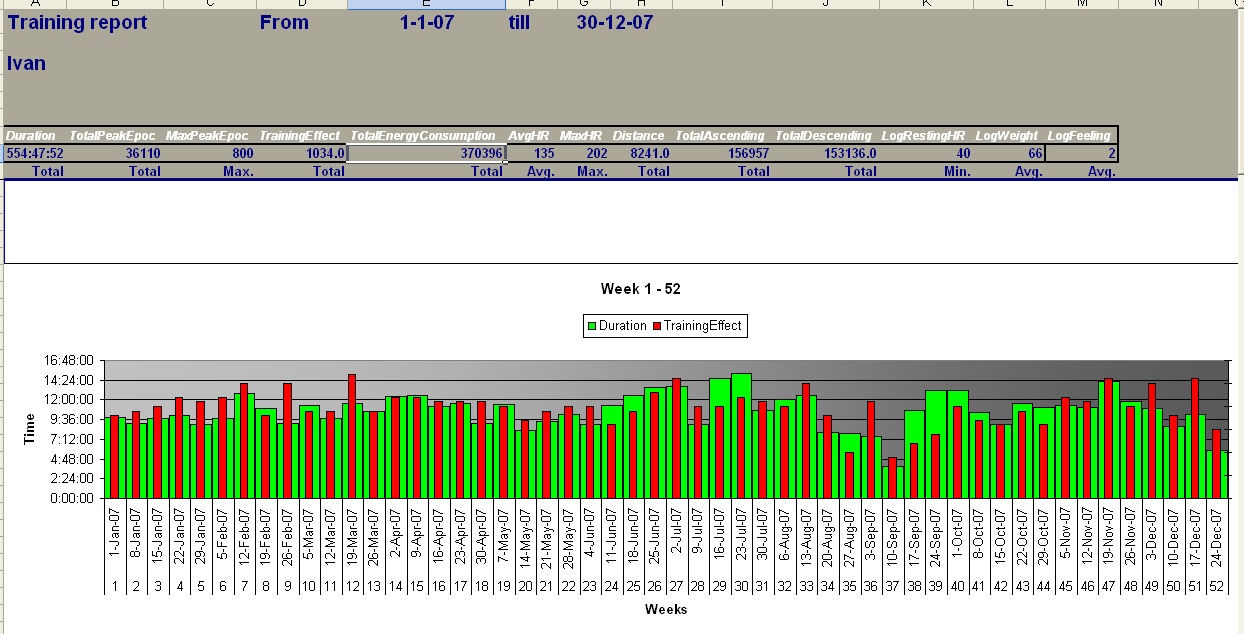This screenshot has height=634, width=1244.
Task: Select the "till" label cell
Action: [x=519, y=22]
